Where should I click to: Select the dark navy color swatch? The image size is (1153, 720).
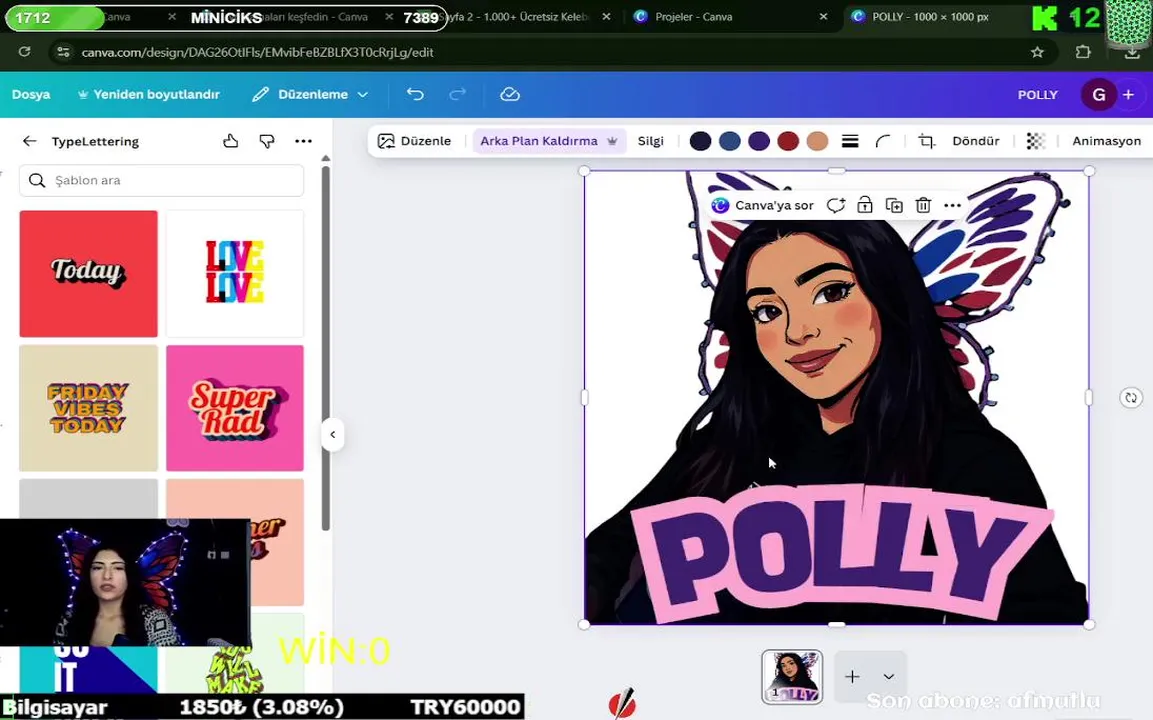click(700, 141)
